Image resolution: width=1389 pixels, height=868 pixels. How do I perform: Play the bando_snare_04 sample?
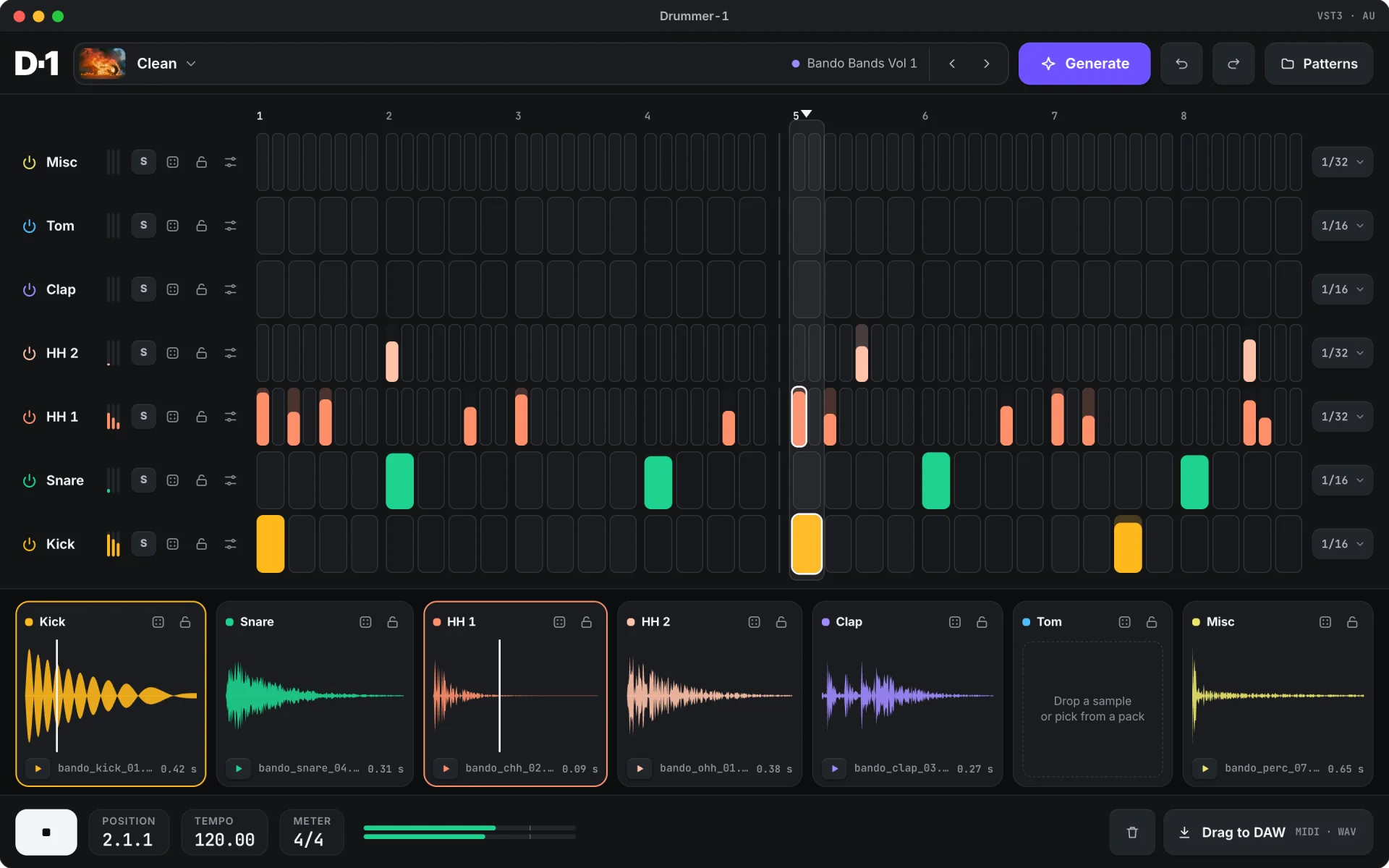(x=239, y=768)
